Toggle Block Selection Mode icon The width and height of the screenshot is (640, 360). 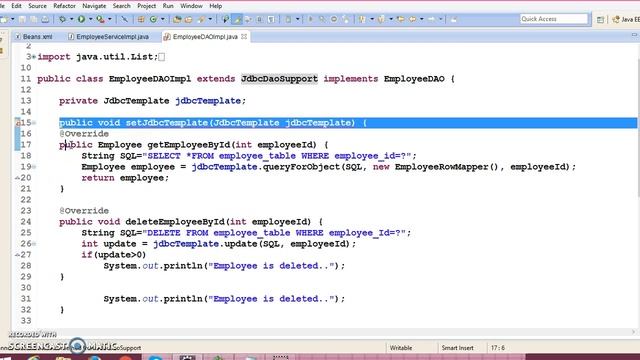[x=259, y=19]
